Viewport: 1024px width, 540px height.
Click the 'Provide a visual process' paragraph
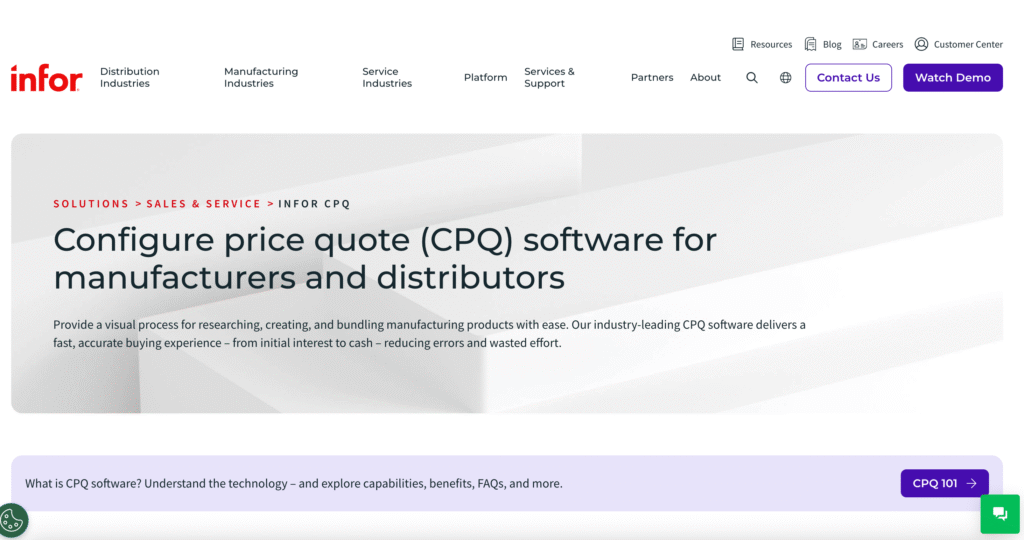(429, 334)
